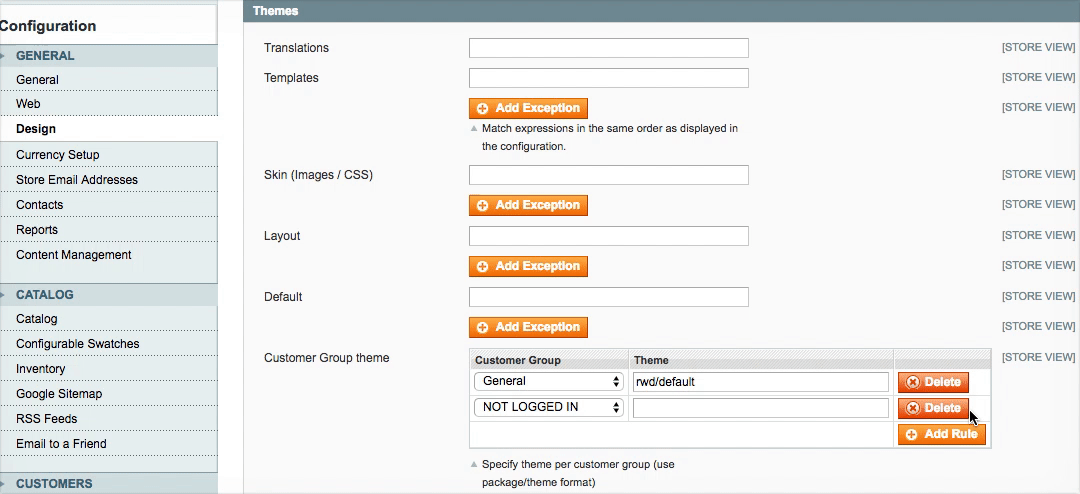Delete the General customer group rule
Screen dimensions: 1080x494
(933, 382)
